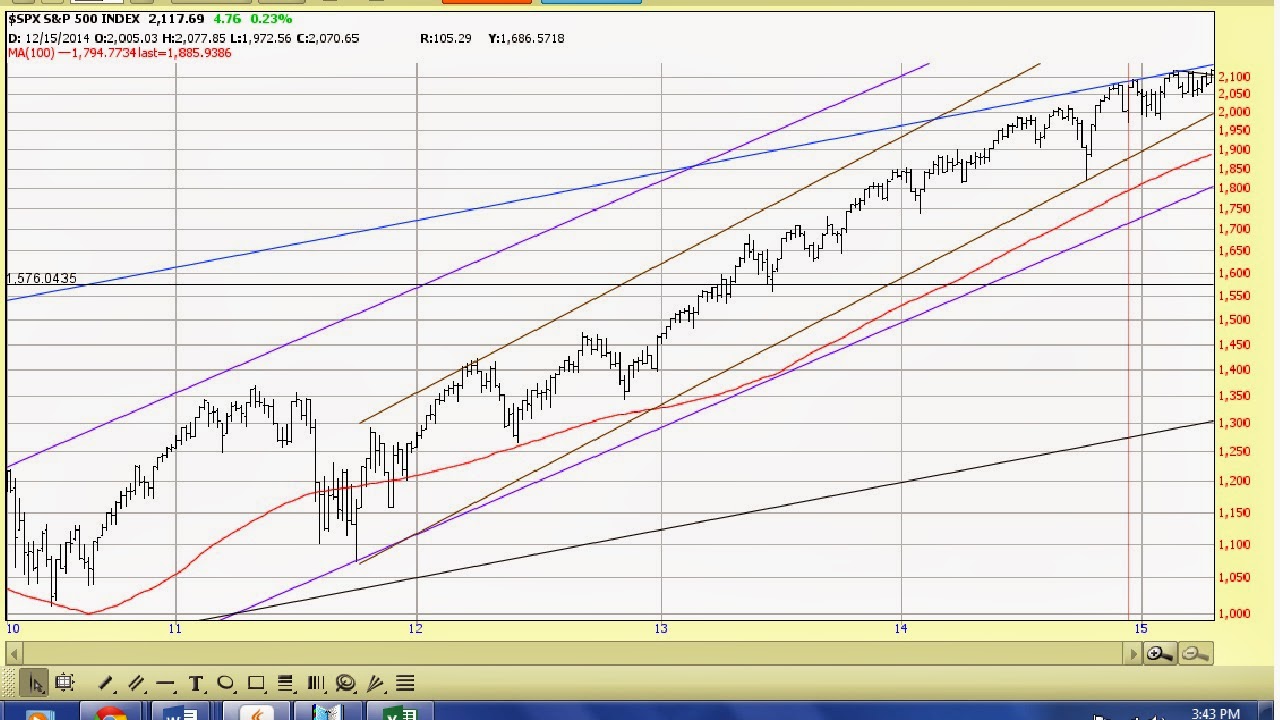Image resolution: width=1280 pixels, height=720 pixels.
Task: Zoom in with the magnifier plus
Action: click(x=1160, y=653)
